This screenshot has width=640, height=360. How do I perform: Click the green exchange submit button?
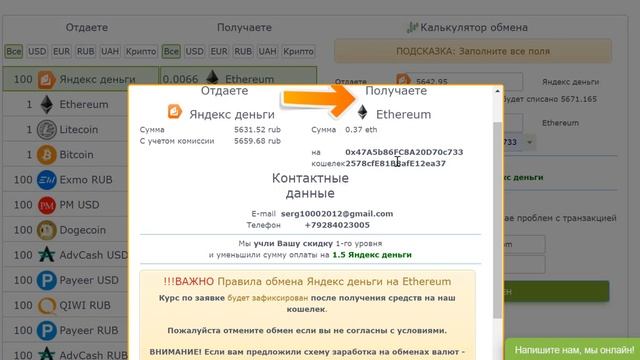tap(556, 291)
